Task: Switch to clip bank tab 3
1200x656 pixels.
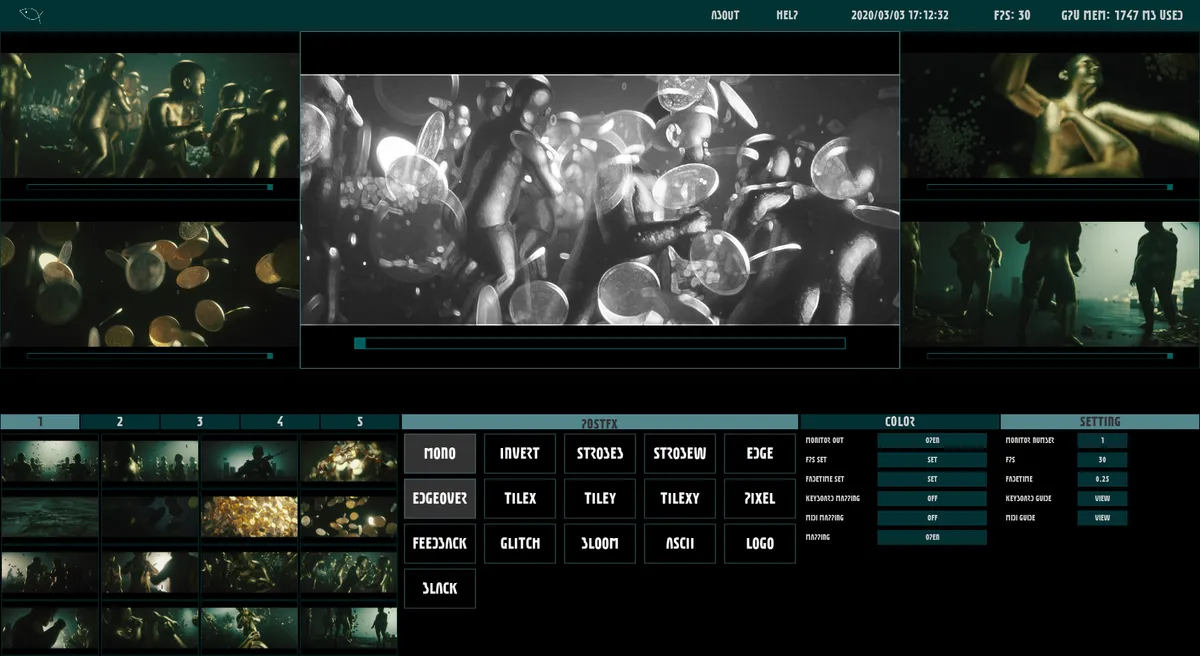Action: click(200, 422)
